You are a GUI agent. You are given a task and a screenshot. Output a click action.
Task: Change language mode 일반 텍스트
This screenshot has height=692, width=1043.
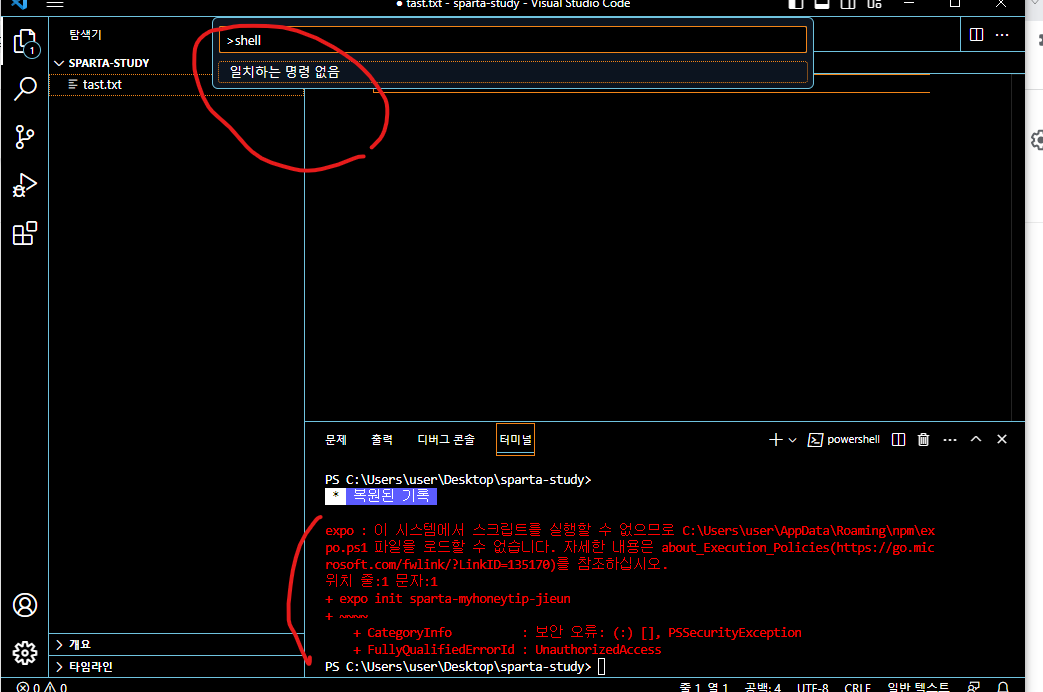tap(918, 687)
